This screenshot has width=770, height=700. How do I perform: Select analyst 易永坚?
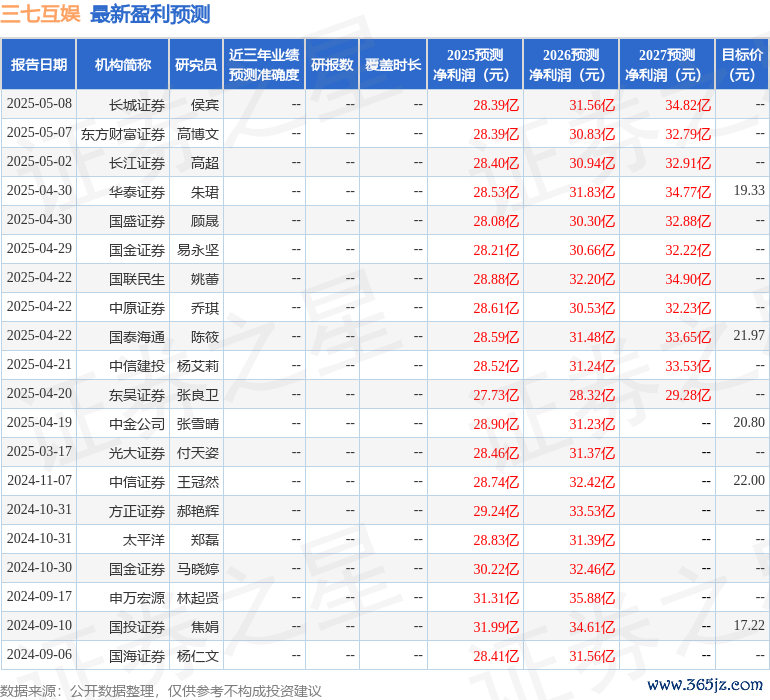click(198, 250)
